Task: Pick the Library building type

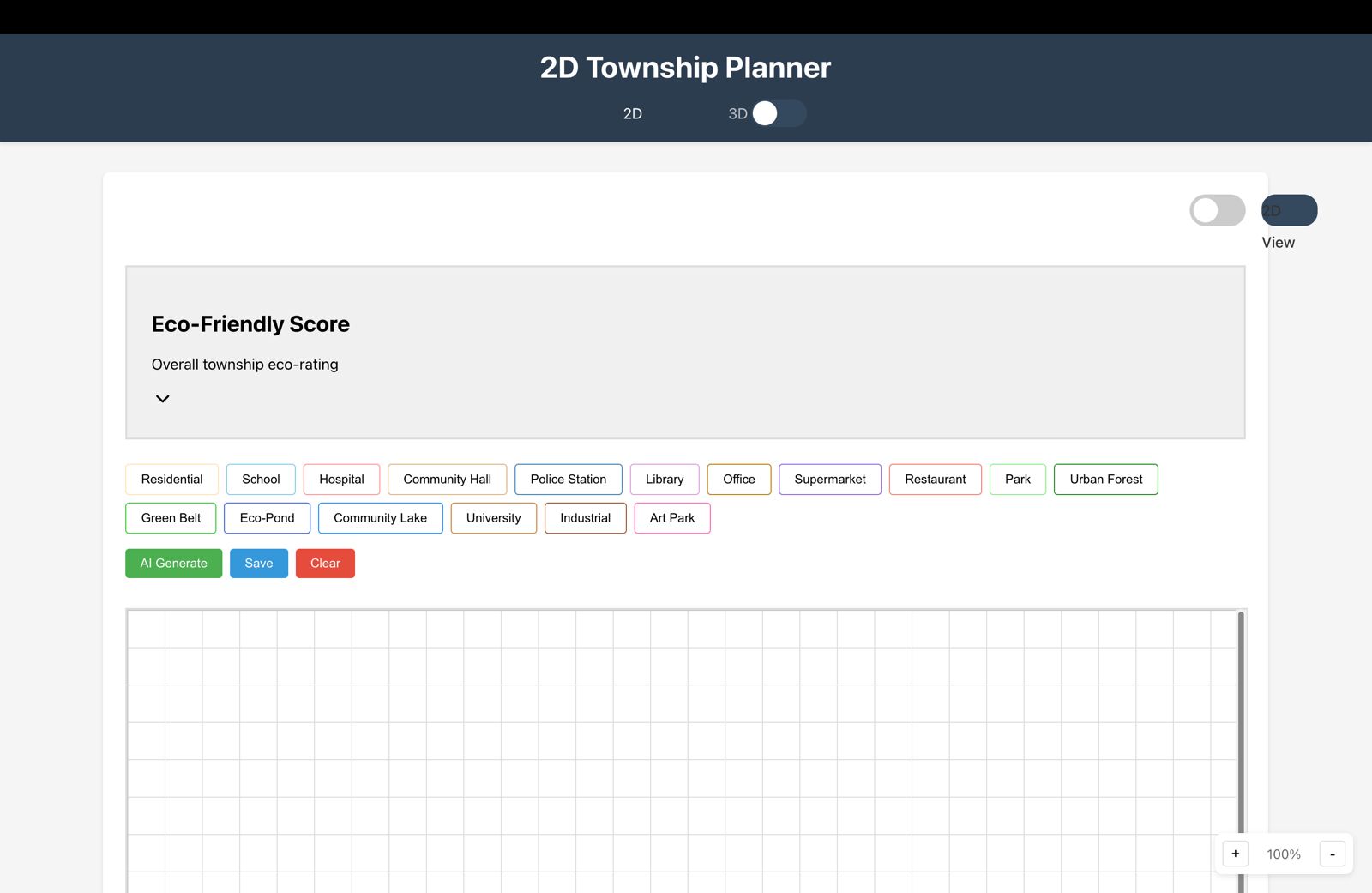Action: [x=665, y=480]
